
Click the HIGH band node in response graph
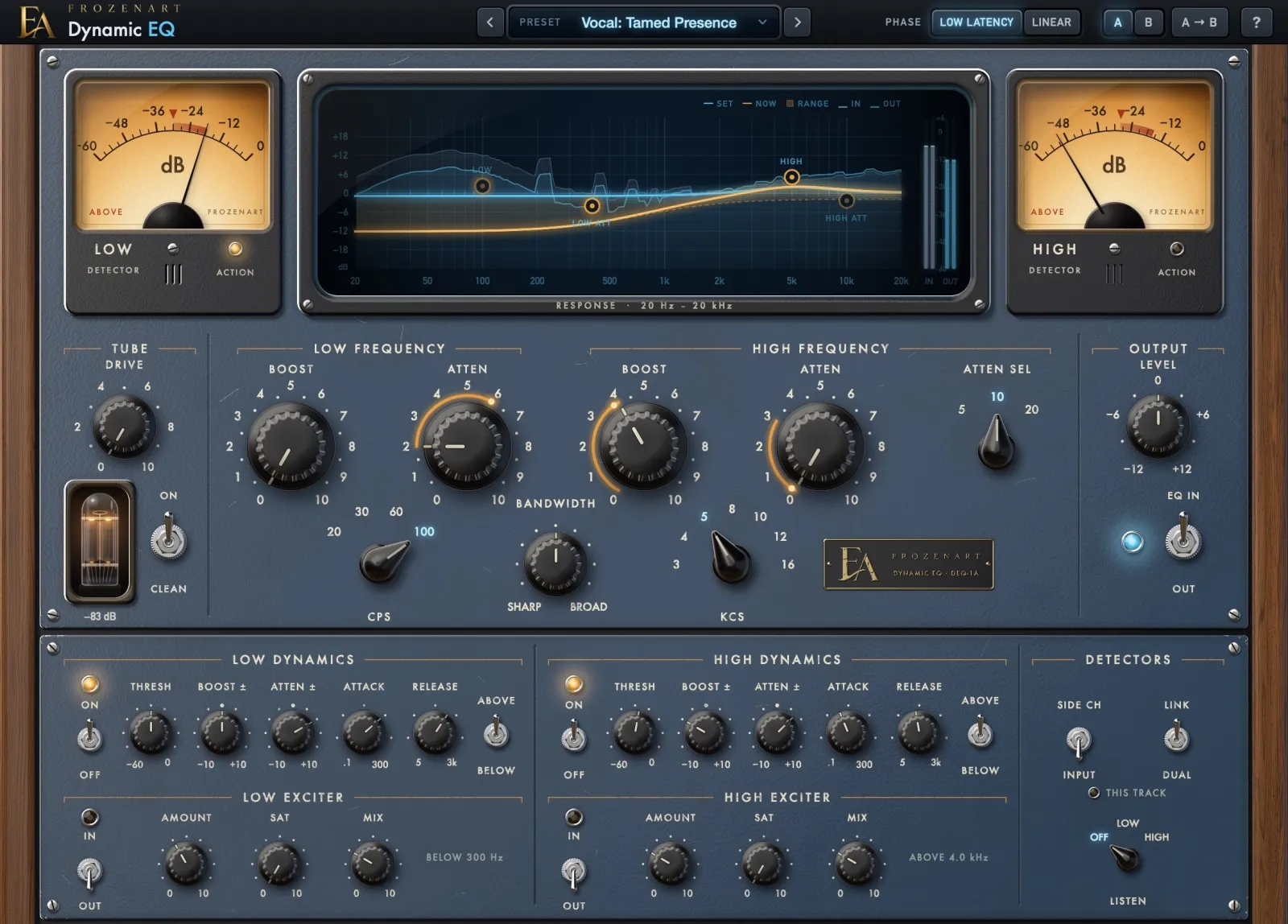tap(792, 177)
